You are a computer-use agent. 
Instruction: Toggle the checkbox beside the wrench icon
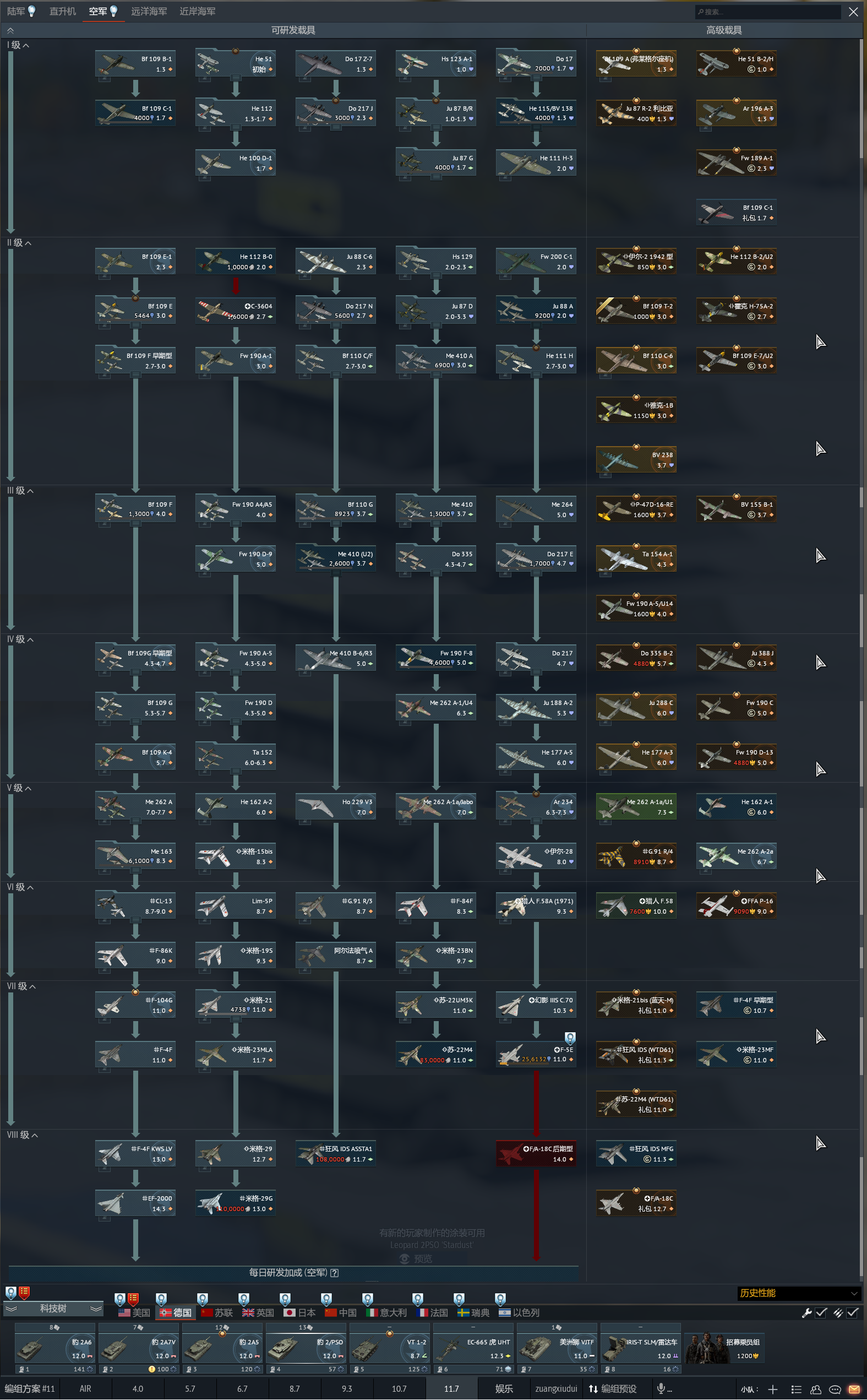coord(821,1313)
